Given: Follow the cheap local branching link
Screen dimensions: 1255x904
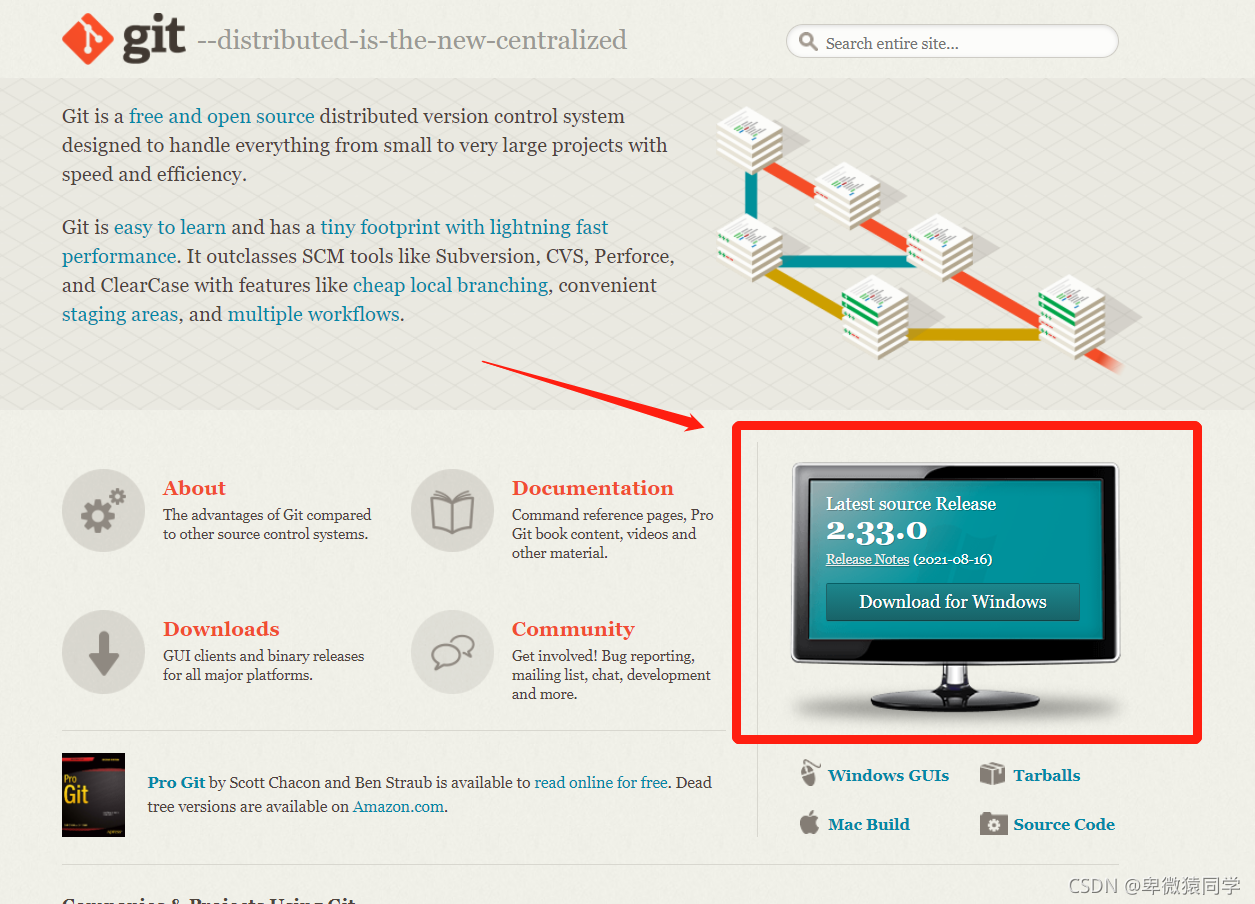Looking at the screenshot, I should point(450,285).
